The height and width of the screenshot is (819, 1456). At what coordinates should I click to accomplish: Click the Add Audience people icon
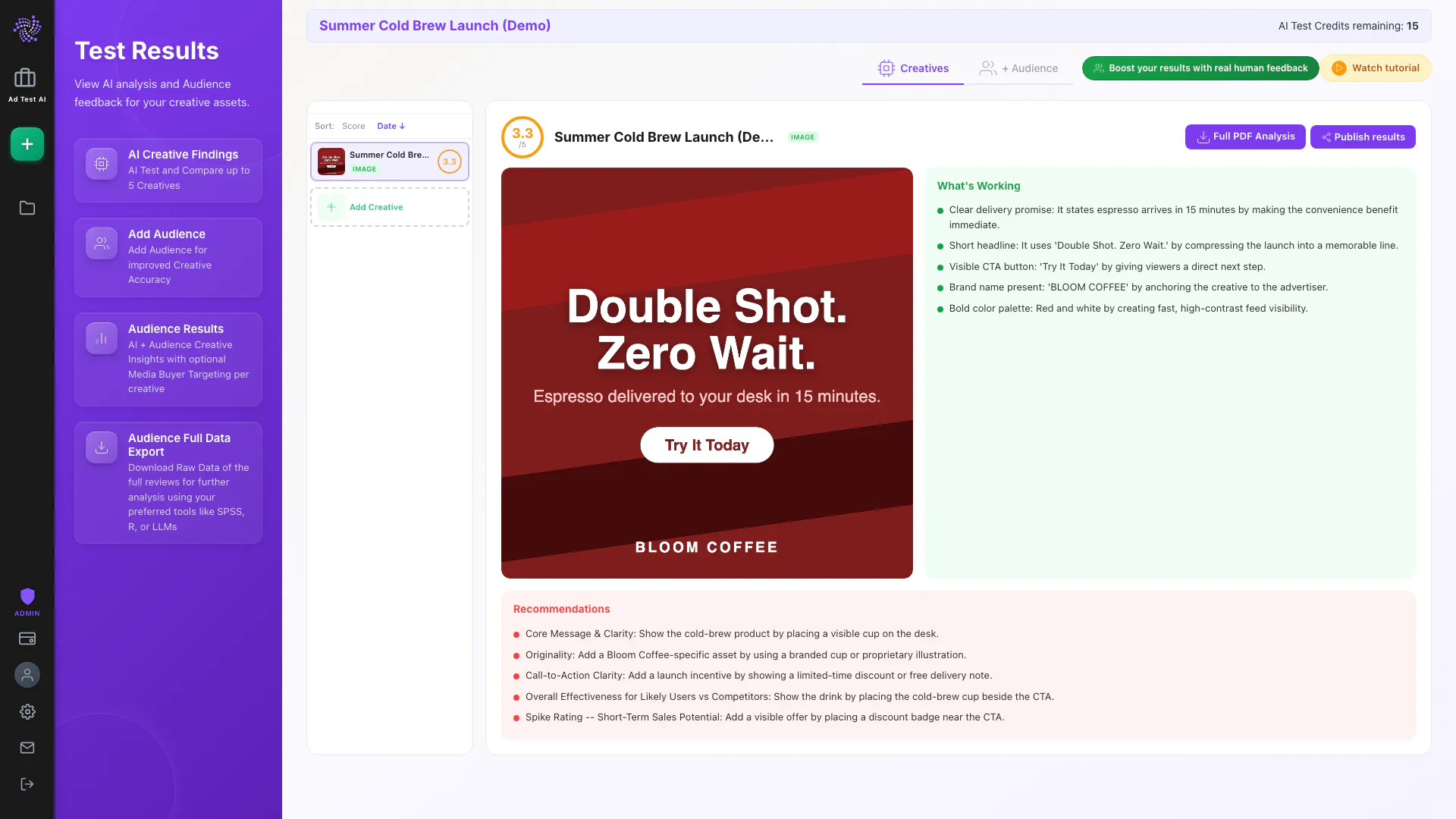pos(102,243)
